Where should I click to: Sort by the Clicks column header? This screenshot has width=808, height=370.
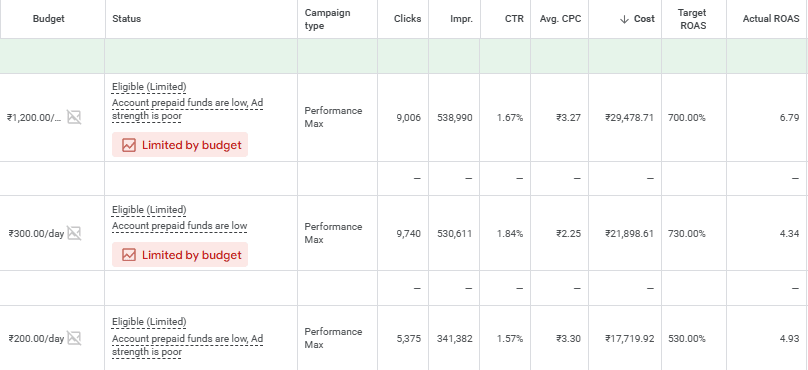pos(407,19)
